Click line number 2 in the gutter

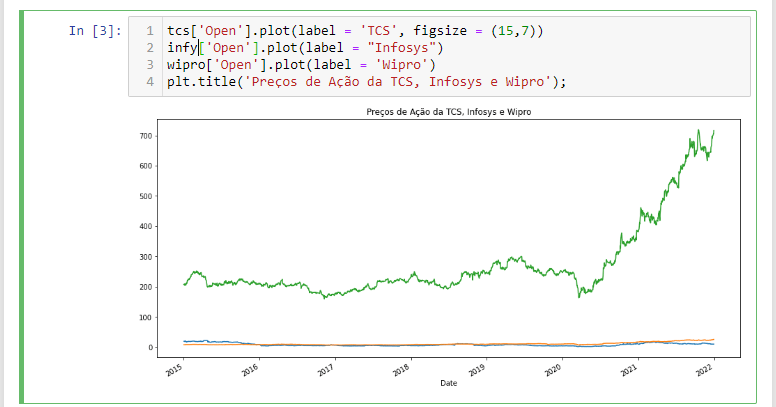[149, 48]
